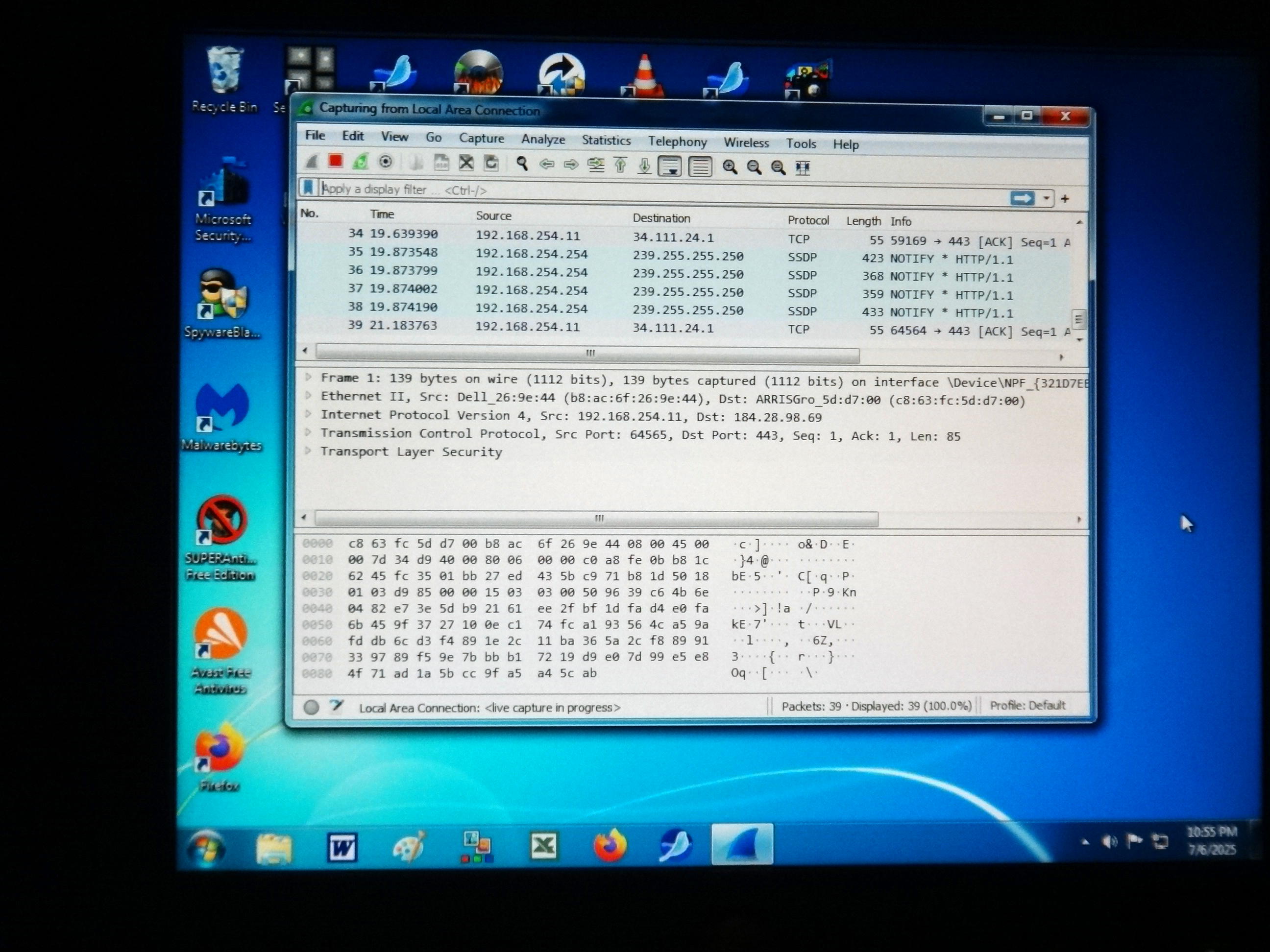Click the packet list vertical scrollbar handle
This screenshot has height=952, width=1270.
(x=1078, y=319)
